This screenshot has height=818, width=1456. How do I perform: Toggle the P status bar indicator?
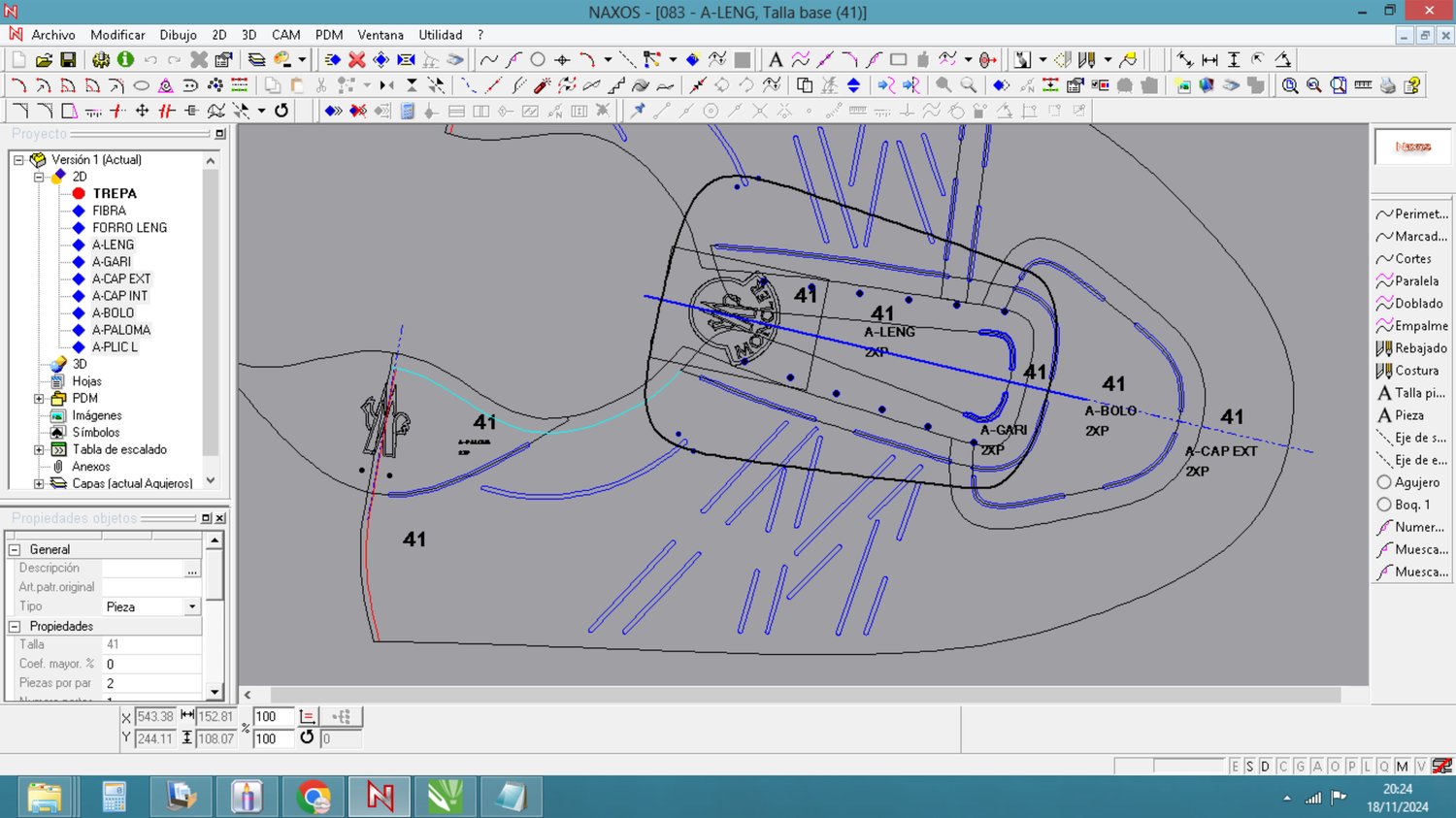click(x=1351, y=767)
